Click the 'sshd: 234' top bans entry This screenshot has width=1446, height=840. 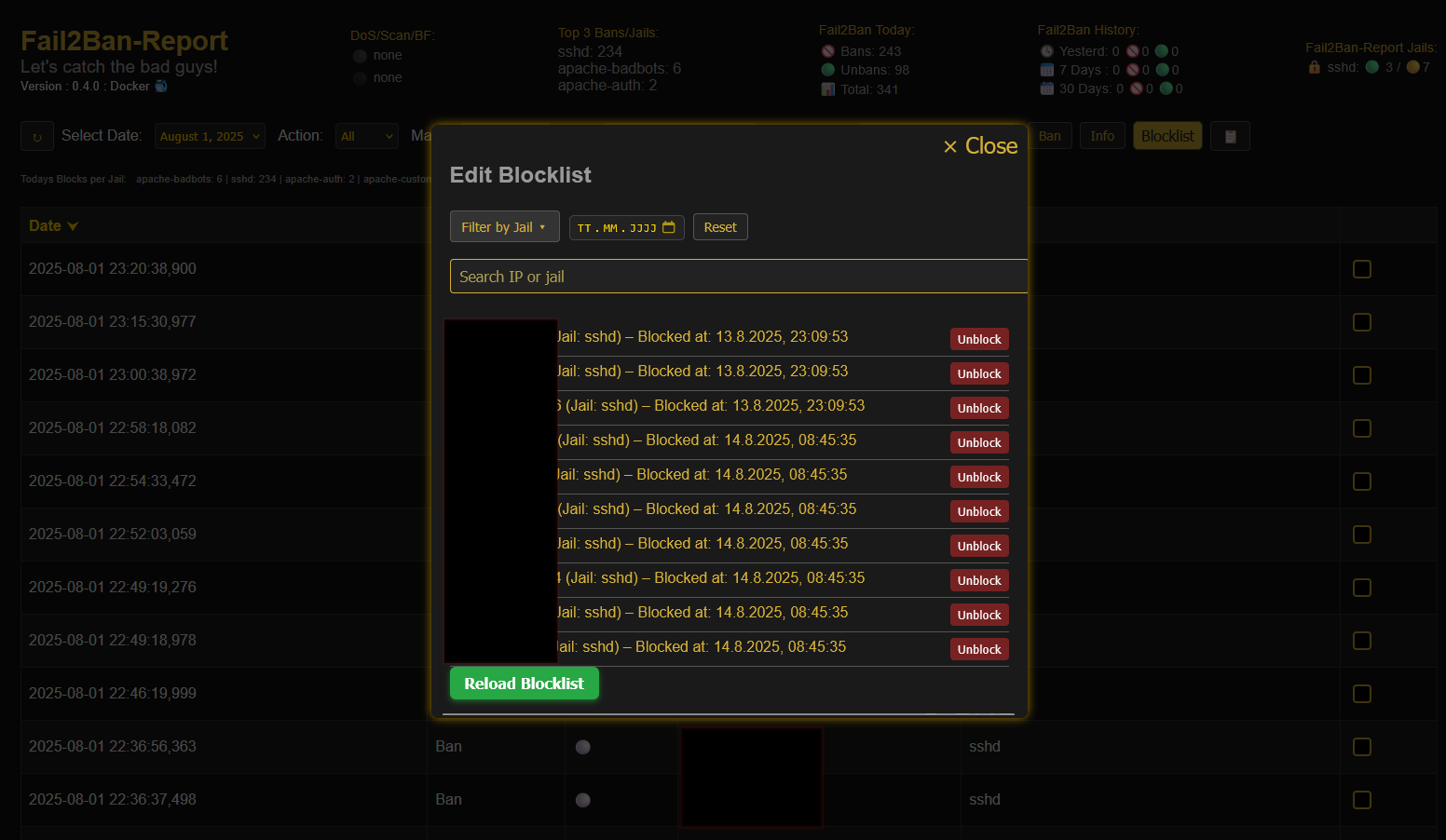tap(590, 51)
